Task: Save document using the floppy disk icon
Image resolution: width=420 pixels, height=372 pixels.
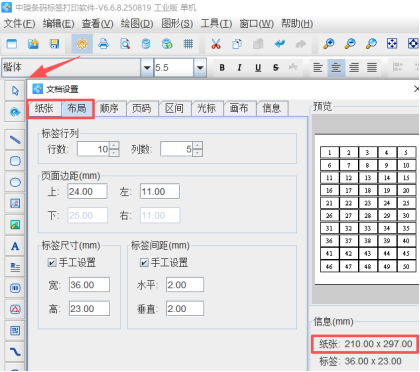Action: (54, 44)
